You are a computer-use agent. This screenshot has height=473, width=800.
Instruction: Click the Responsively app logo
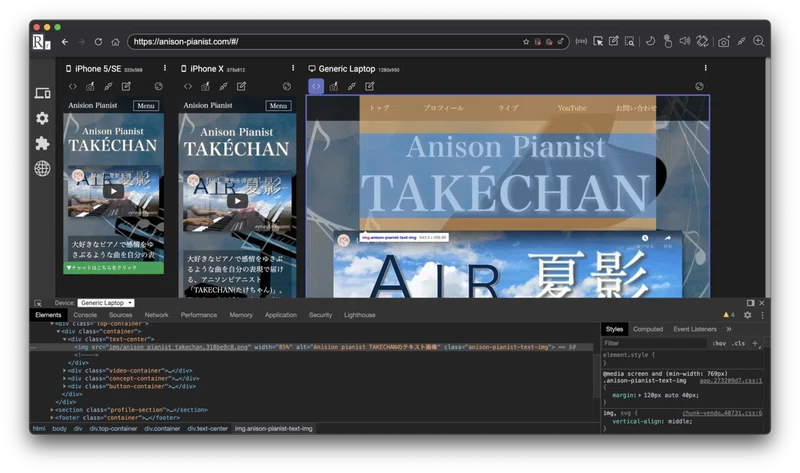[x=41, y=42]
